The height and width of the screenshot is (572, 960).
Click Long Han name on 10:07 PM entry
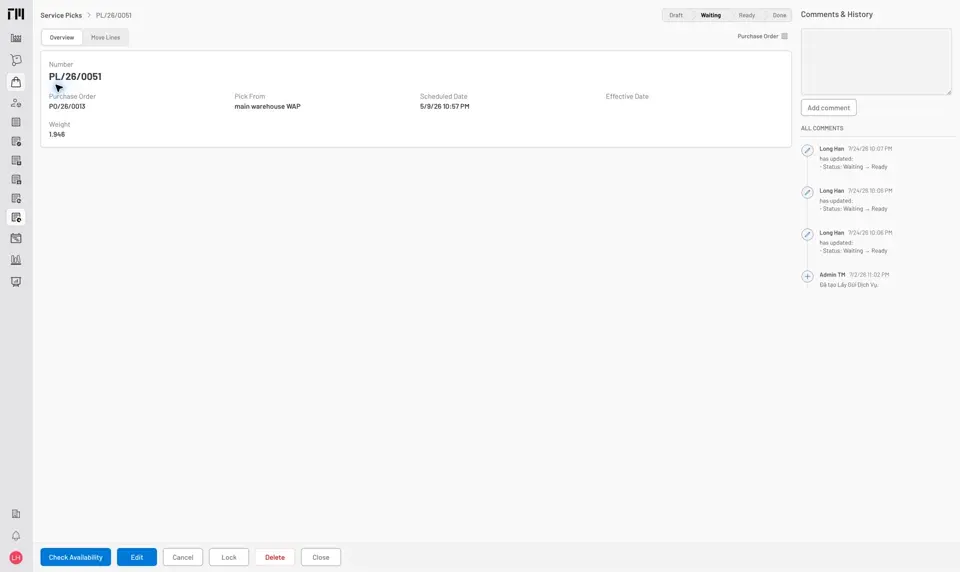pyautogui.click(x=831, y=149)
